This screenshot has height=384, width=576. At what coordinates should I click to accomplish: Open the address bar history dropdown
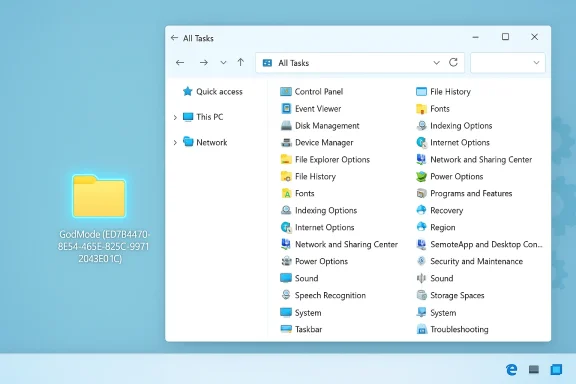point(436,63)
